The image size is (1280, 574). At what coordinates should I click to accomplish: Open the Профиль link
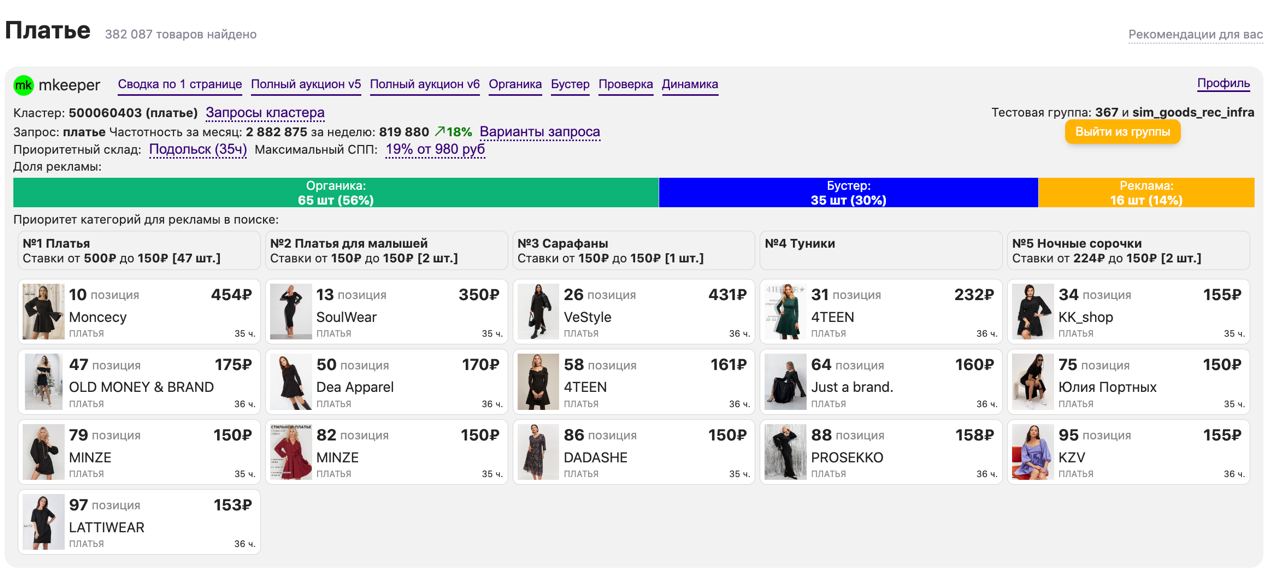[x=1223, y=84]
